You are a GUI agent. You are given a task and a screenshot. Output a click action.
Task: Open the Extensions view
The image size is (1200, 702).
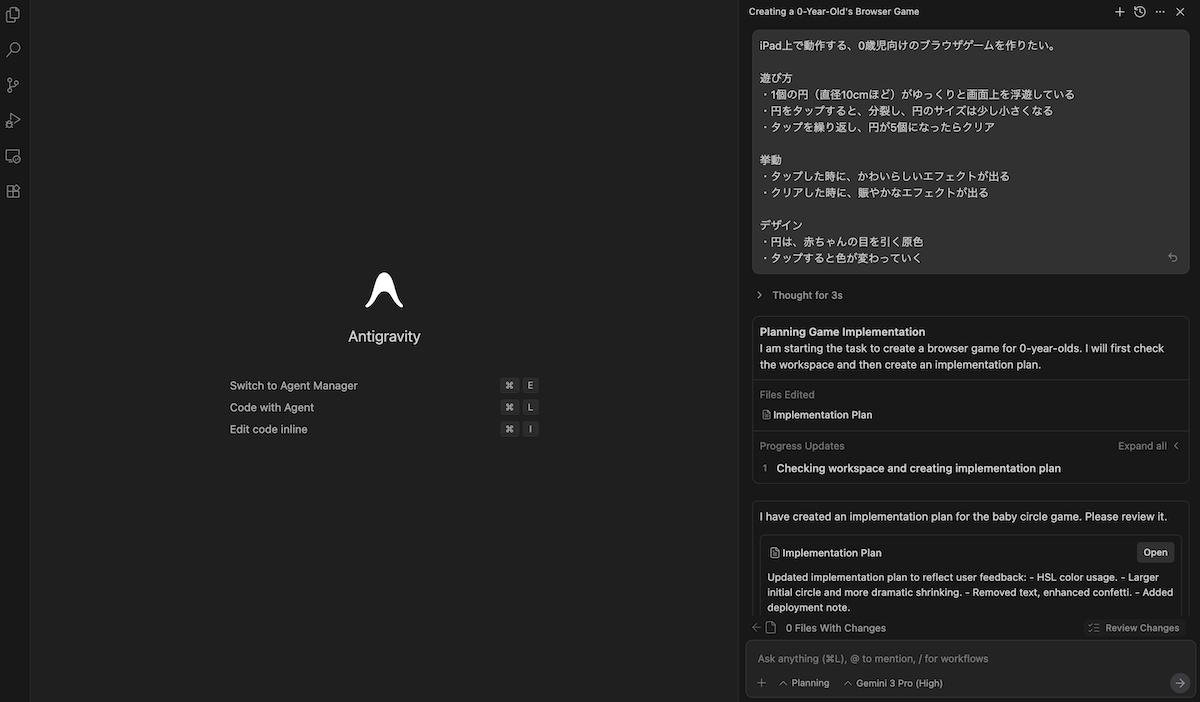point(13,191)
